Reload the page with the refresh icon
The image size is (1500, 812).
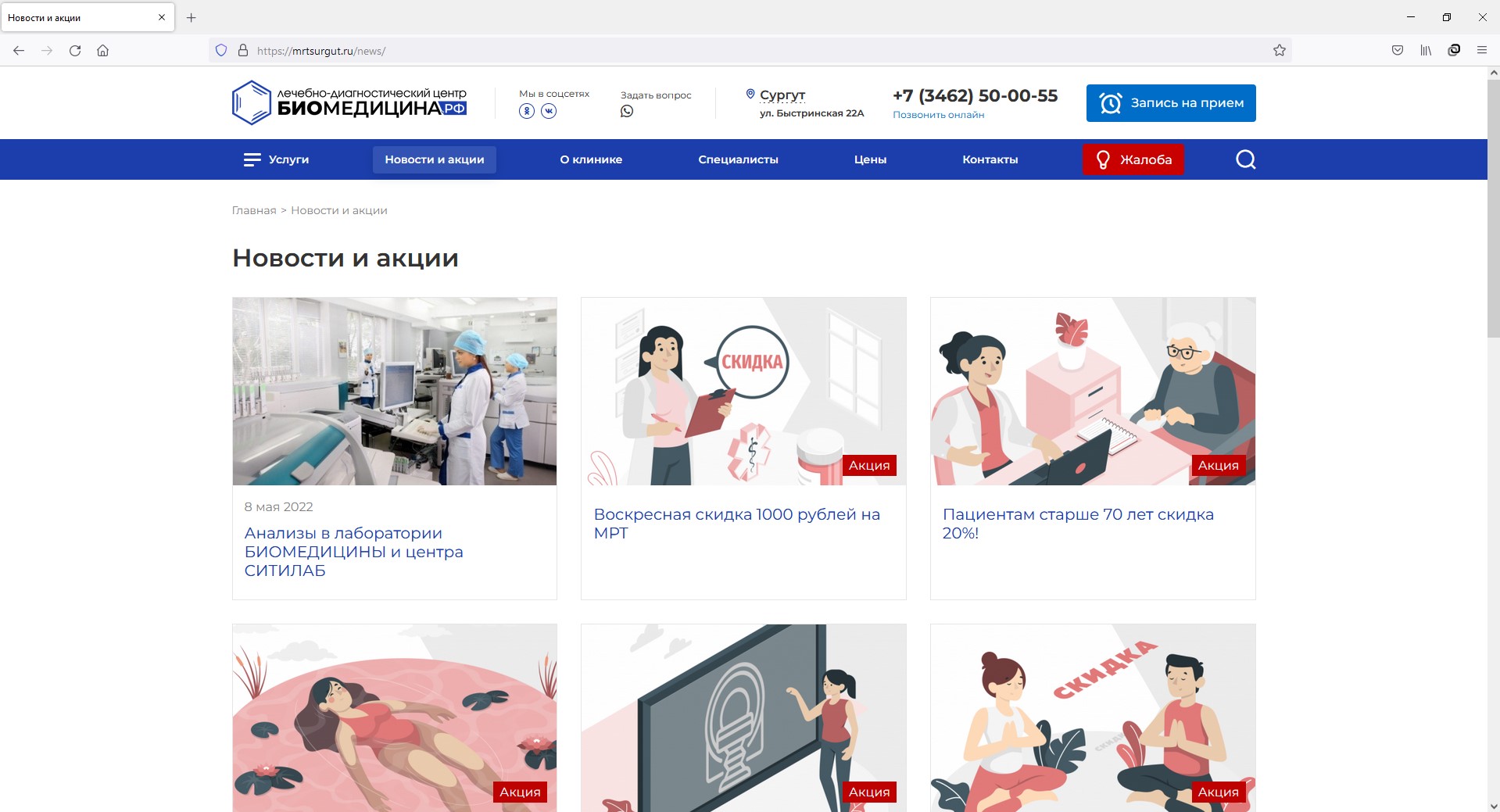pos(75,51)
